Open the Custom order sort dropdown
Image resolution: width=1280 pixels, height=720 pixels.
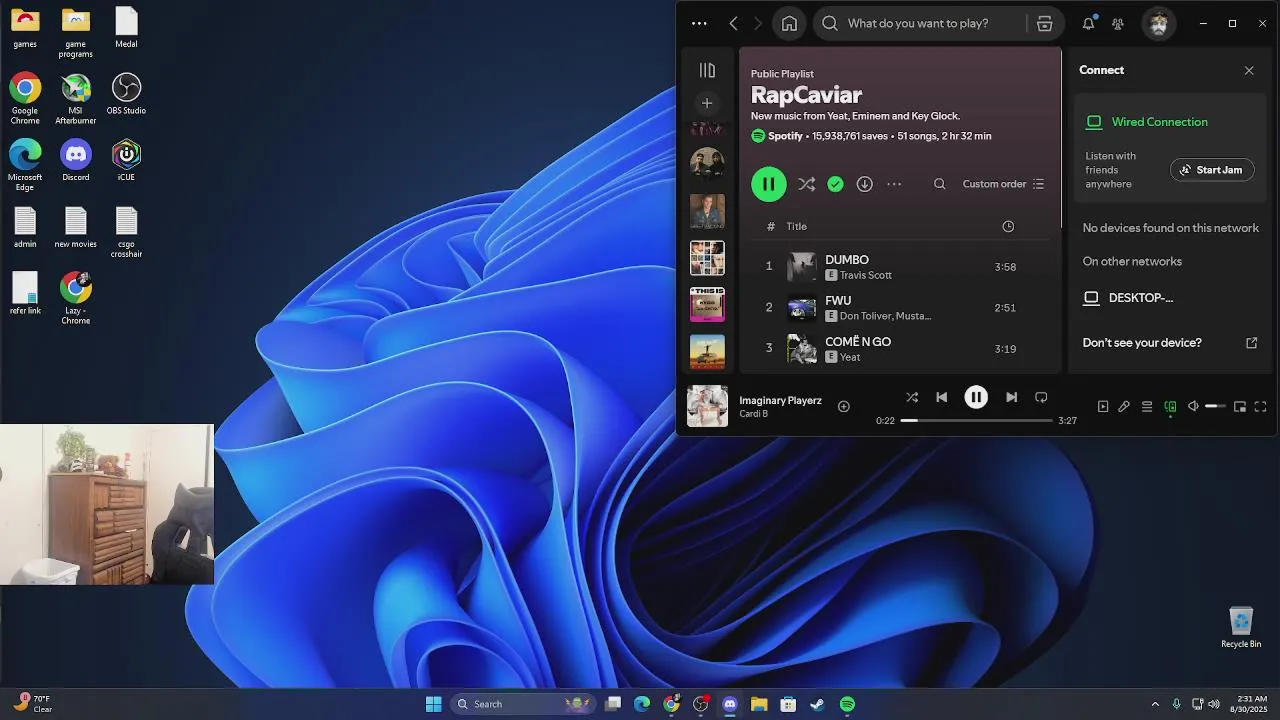coord(1003,184)
